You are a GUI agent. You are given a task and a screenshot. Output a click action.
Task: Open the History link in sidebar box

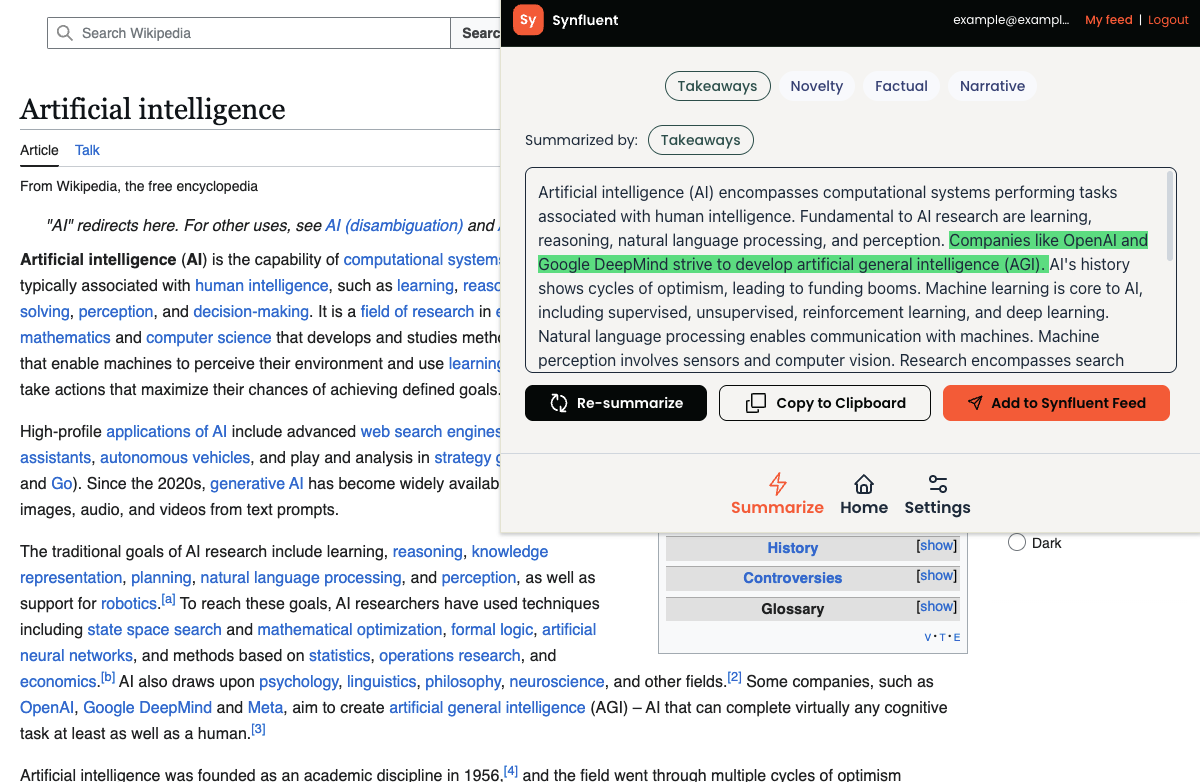793,548
